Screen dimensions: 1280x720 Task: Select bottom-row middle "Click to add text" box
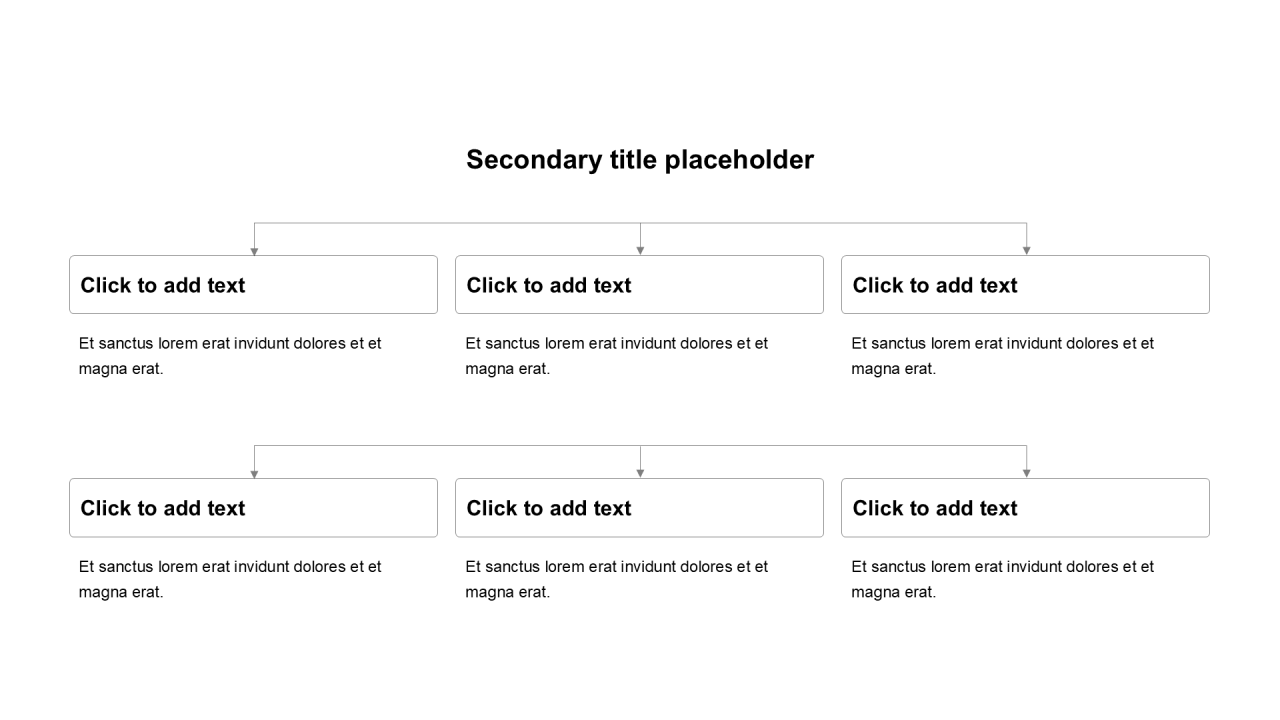(x=639, y=508)
